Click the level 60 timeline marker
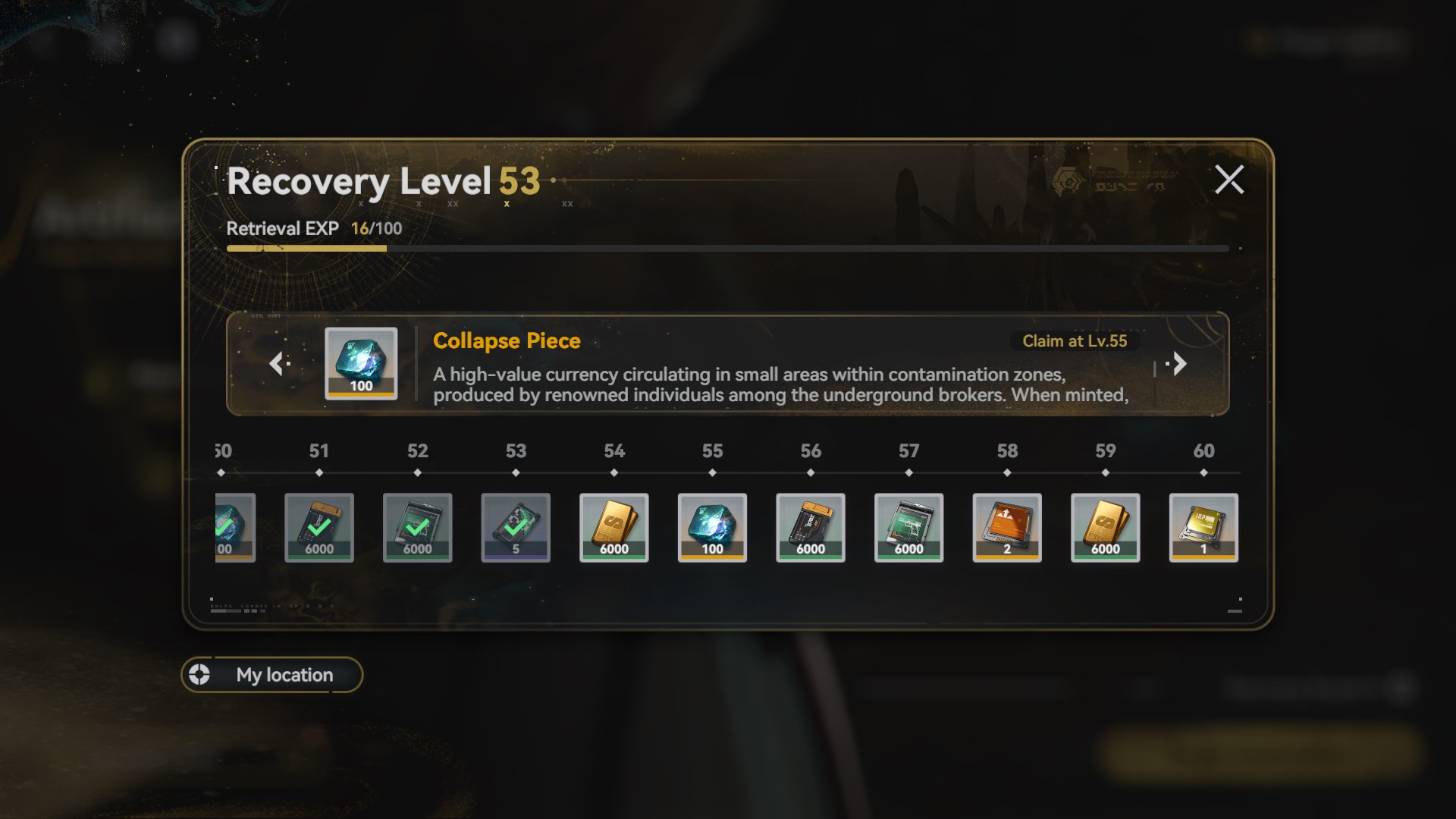Screen dimensions: 1456x819 [x=1203, y=472]
